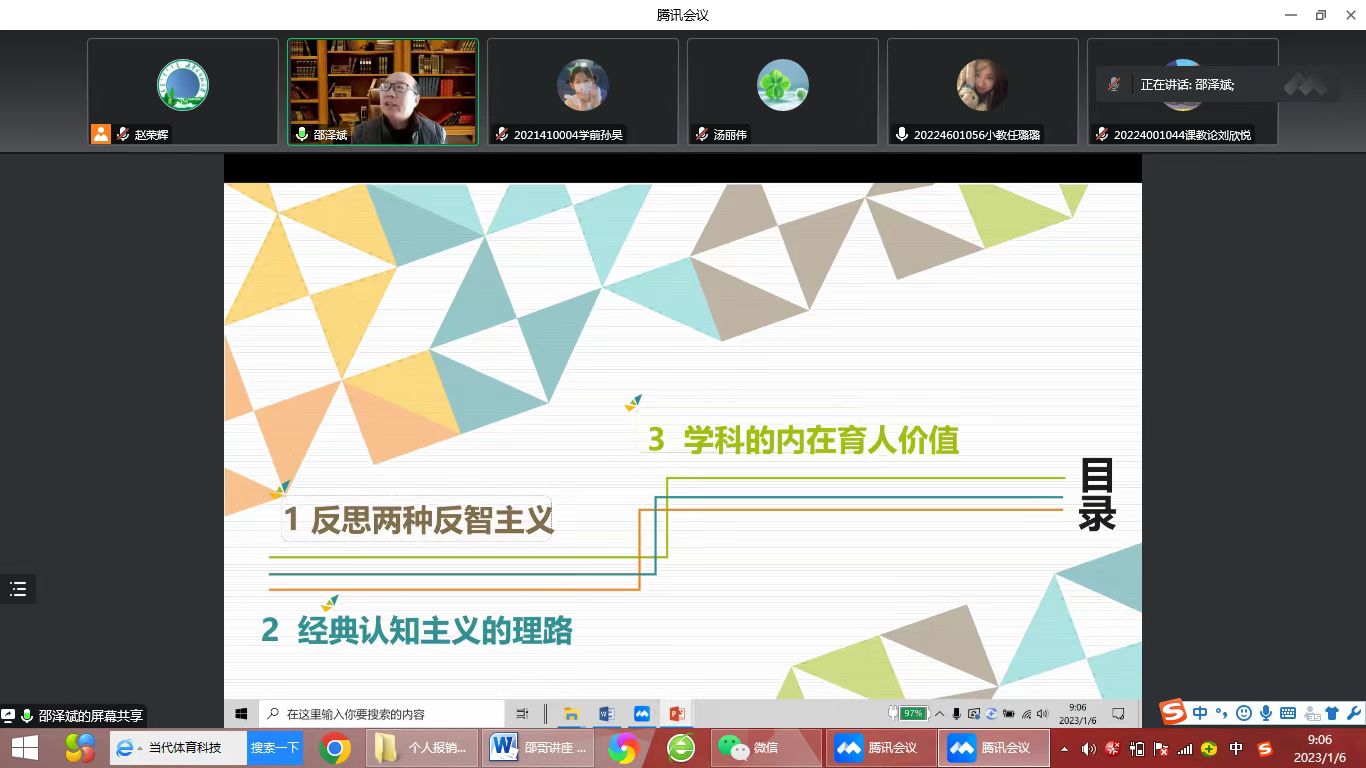Click Google Chrome icon in taskbar
This screenshot has height=768, width=1366.
335,748
